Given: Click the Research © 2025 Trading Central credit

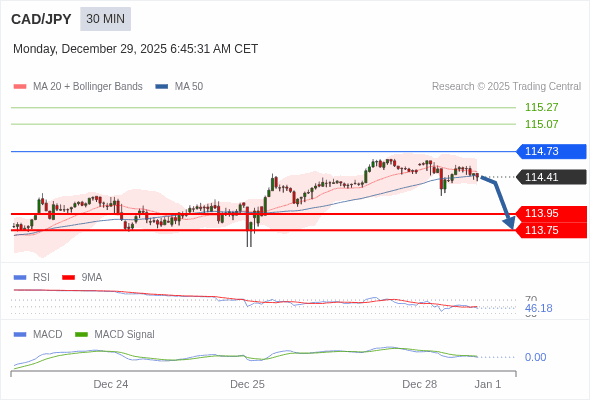Looking at the screenshot, I should tap(506, 87).
